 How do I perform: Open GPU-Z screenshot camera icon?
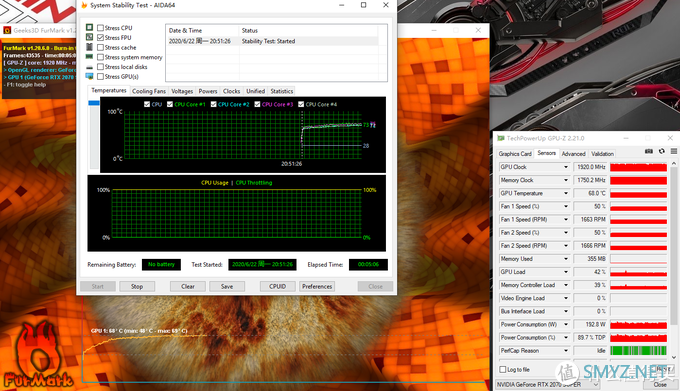649,151
